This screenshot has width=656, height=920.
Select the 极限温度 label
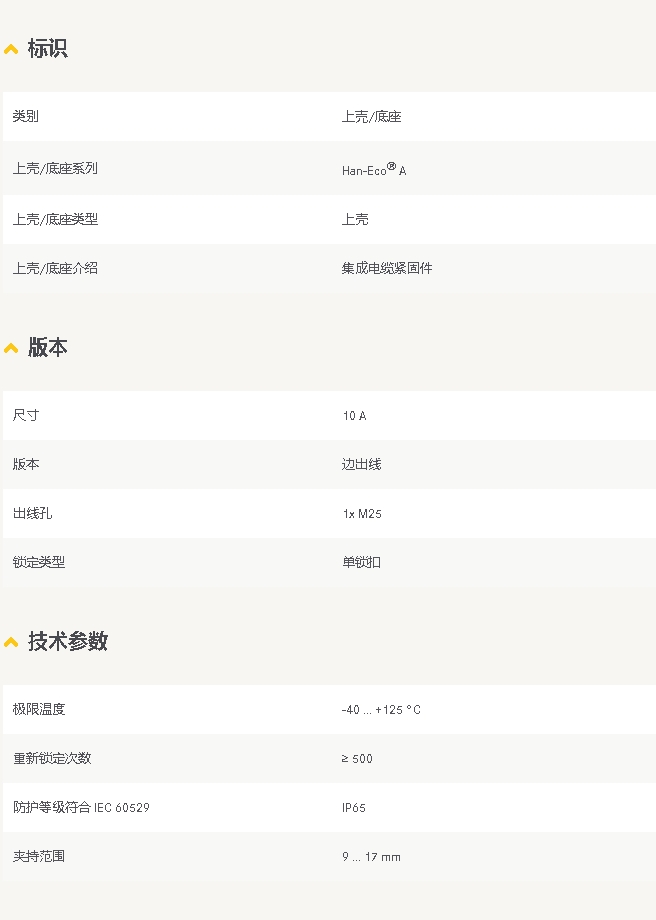(39, 709)
